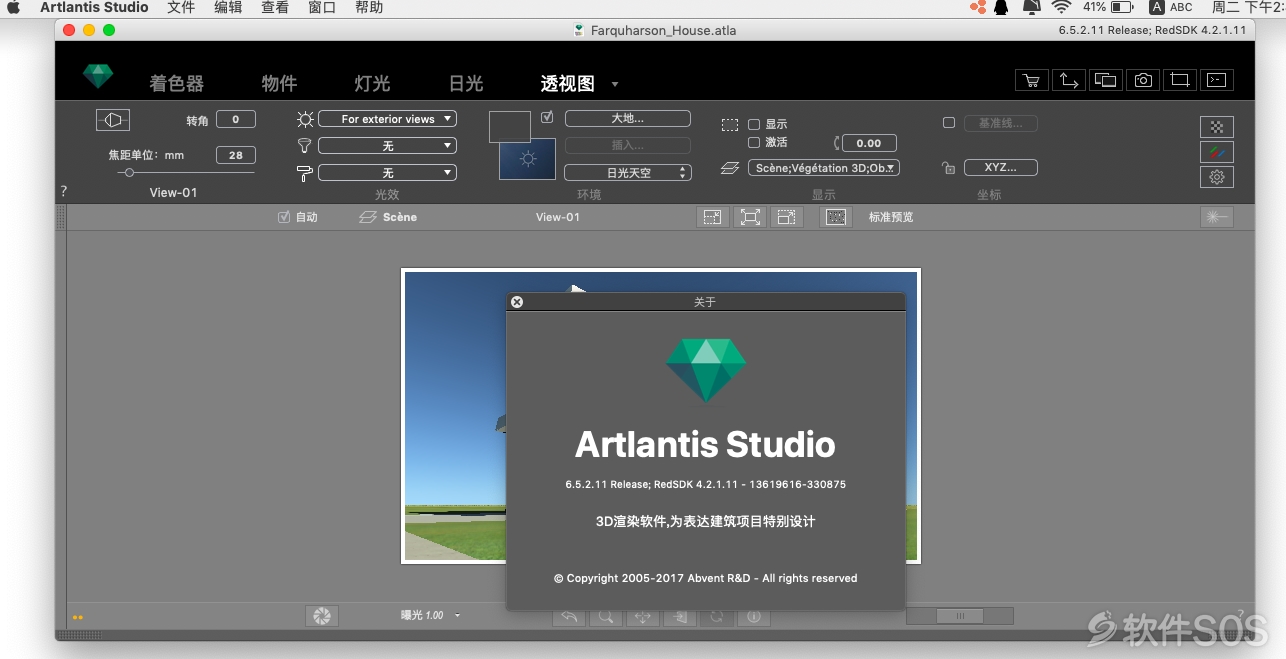Viewport: 1286px width, 659px height.
Task: Open the 日光天空 selector
Action: point(628,173)
